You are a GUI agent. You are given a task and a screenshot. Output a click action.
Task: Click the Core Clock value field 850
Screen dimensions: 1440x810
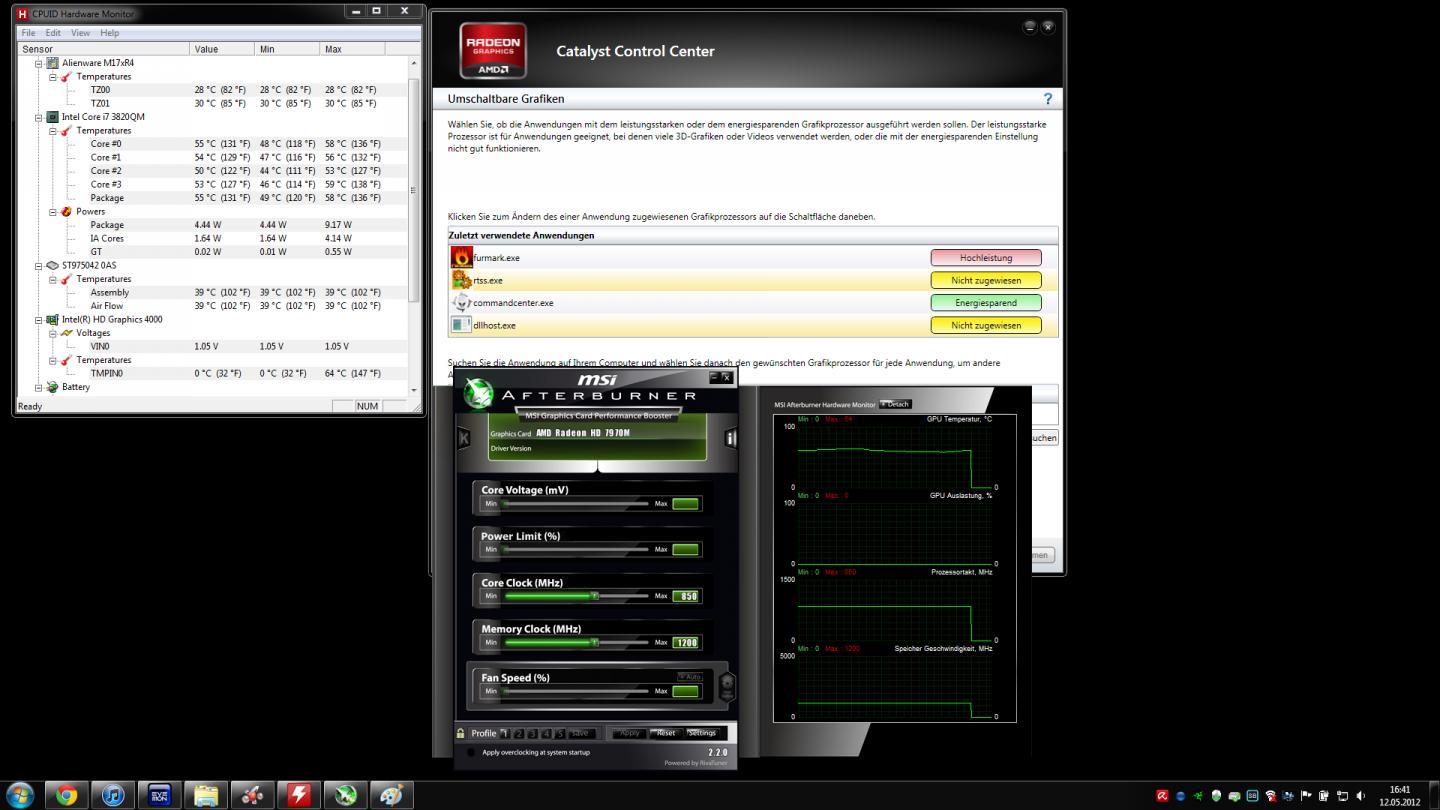click(x=686, y=596)
